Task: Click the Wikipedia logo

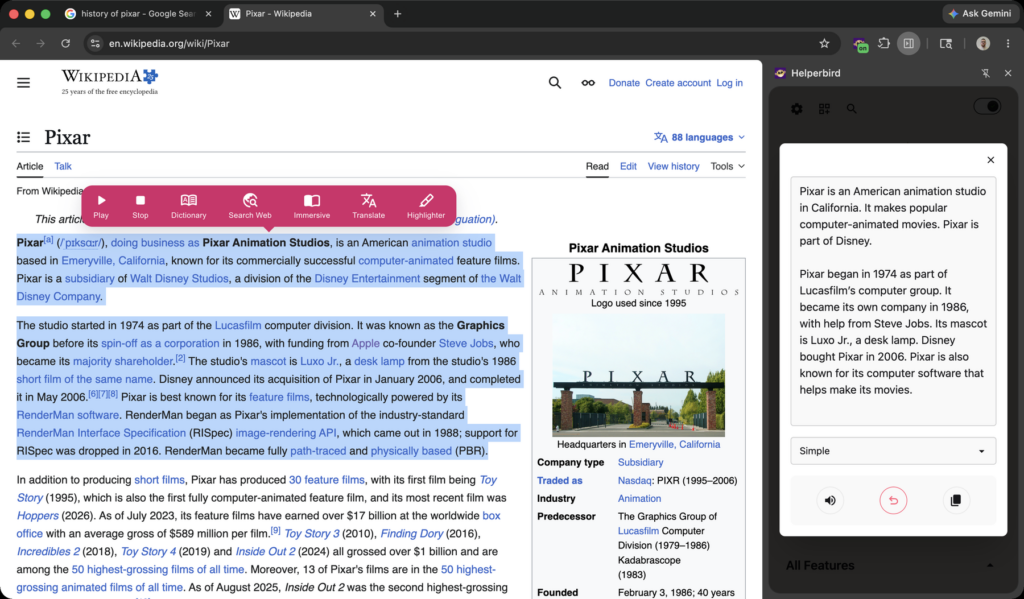Action: [110, 82]
